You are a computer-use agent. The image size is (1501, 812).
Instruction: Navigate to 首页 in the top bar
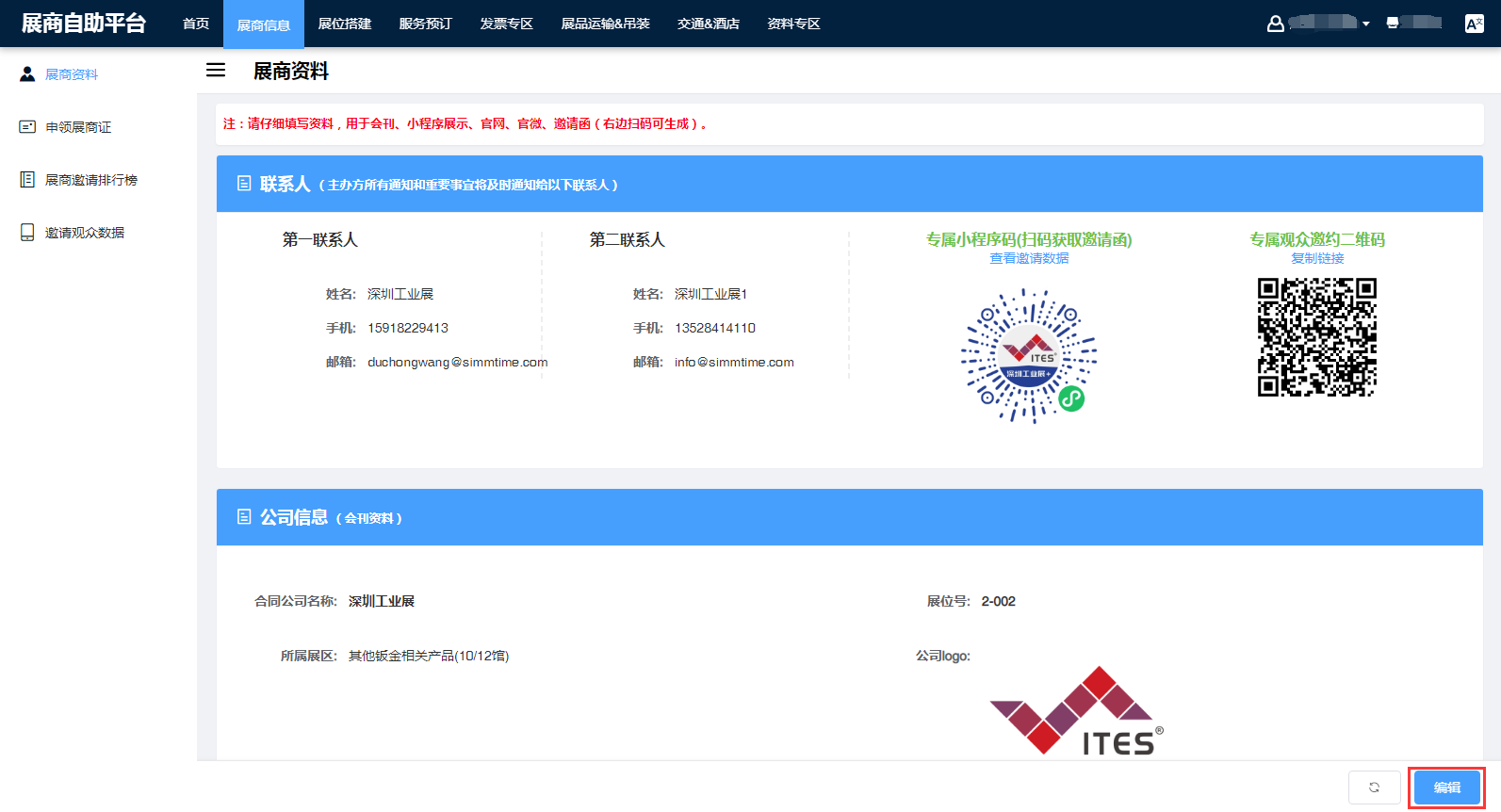pyautogui.click(x=196, y=24)
